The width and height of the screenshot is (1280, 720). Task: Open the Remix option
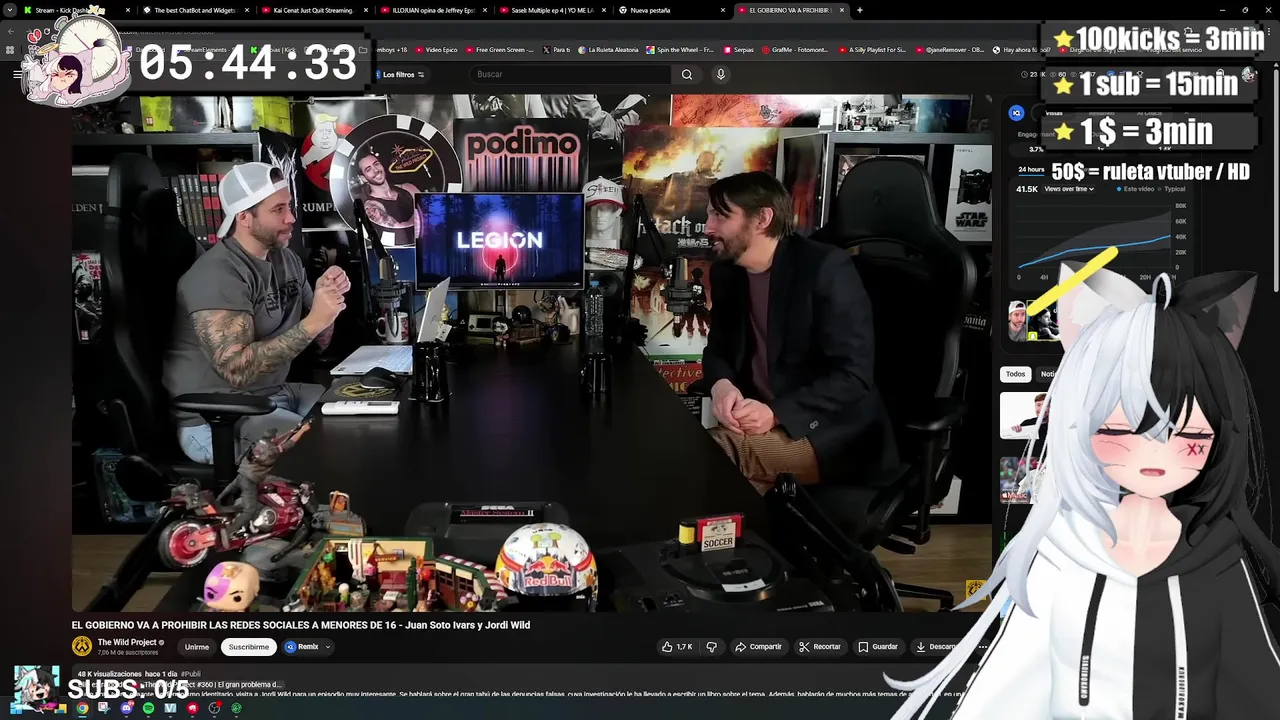[302, 647]
